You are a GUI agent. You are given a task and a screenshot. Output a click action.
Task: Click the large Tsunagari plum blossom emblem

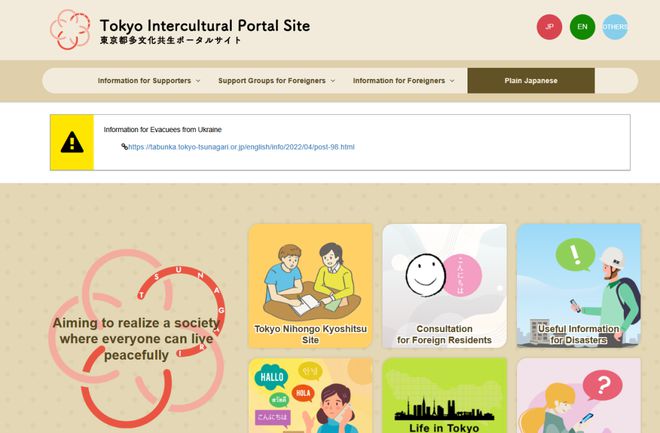point(136,338)
